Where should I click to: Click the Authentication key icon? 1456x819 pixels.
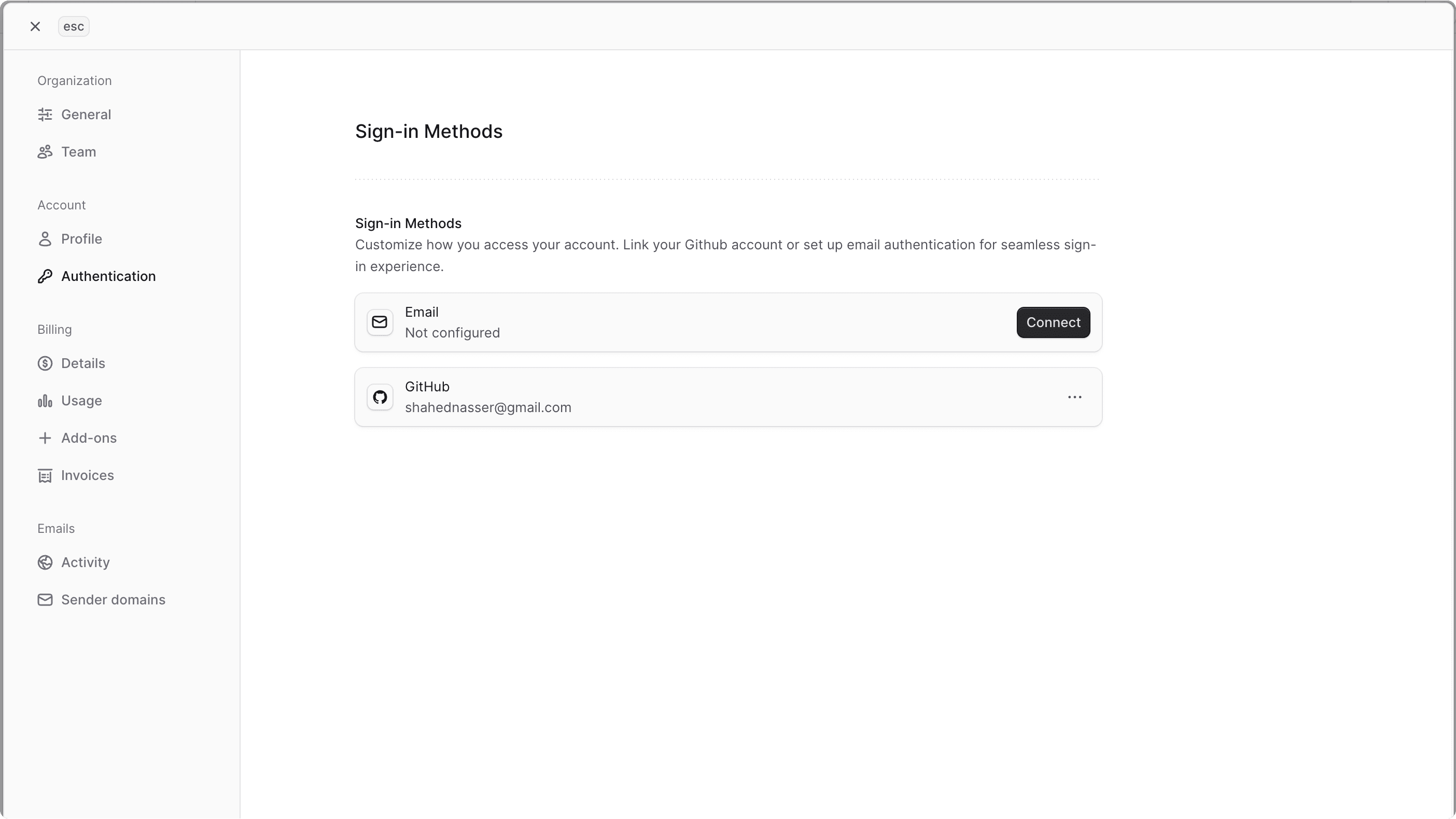45,276
